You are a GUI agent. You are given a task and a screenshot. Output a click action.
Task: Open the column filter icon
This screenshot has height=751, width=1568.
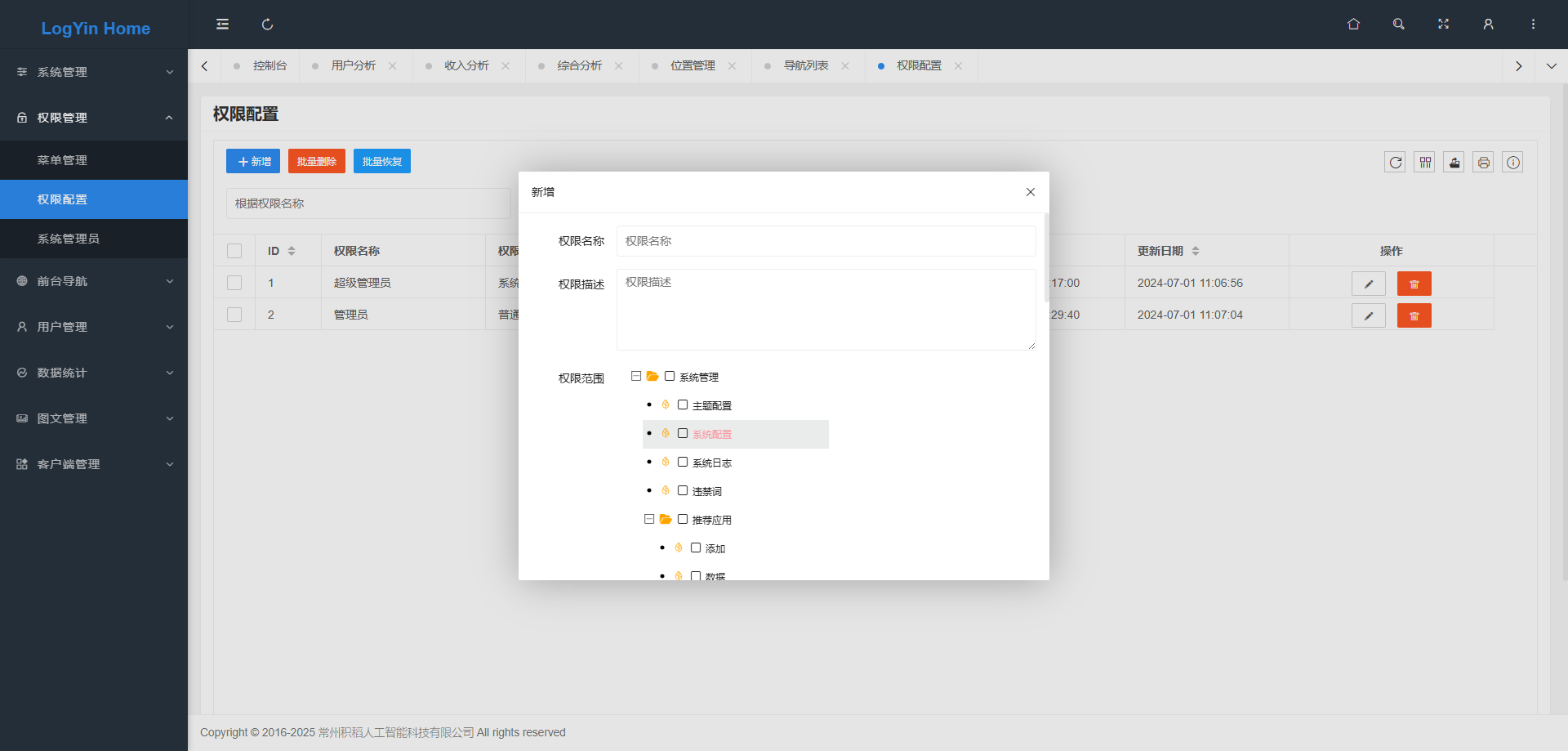tap(1425, 163)
